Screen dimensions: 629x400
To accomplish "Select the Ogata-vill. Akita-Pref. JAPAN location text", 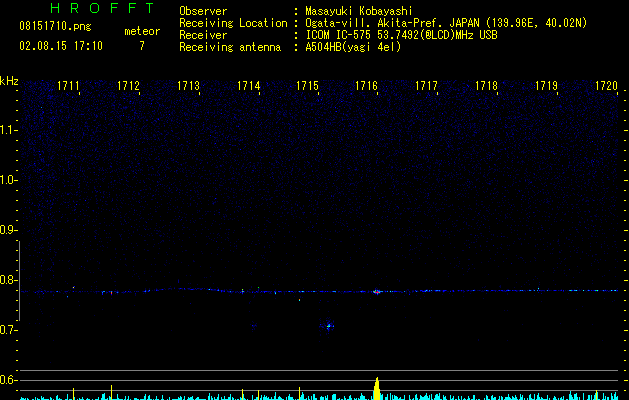I will click(446, 23).
